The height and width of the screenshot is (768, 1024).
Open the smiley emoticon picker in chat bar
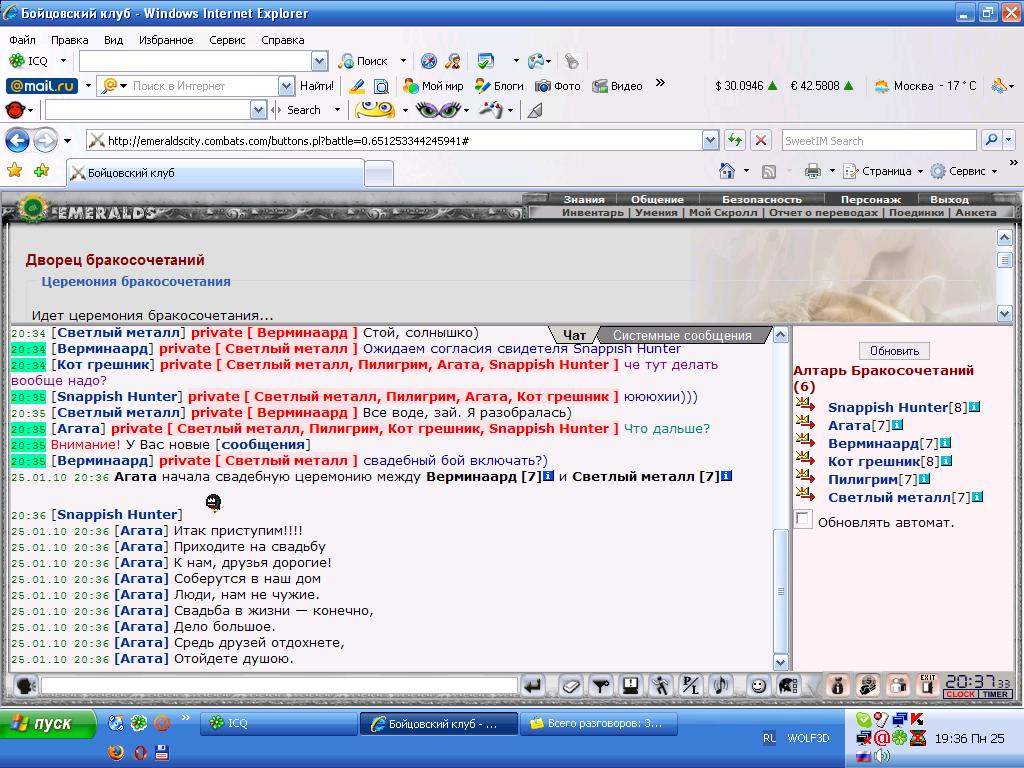(758, 686)
